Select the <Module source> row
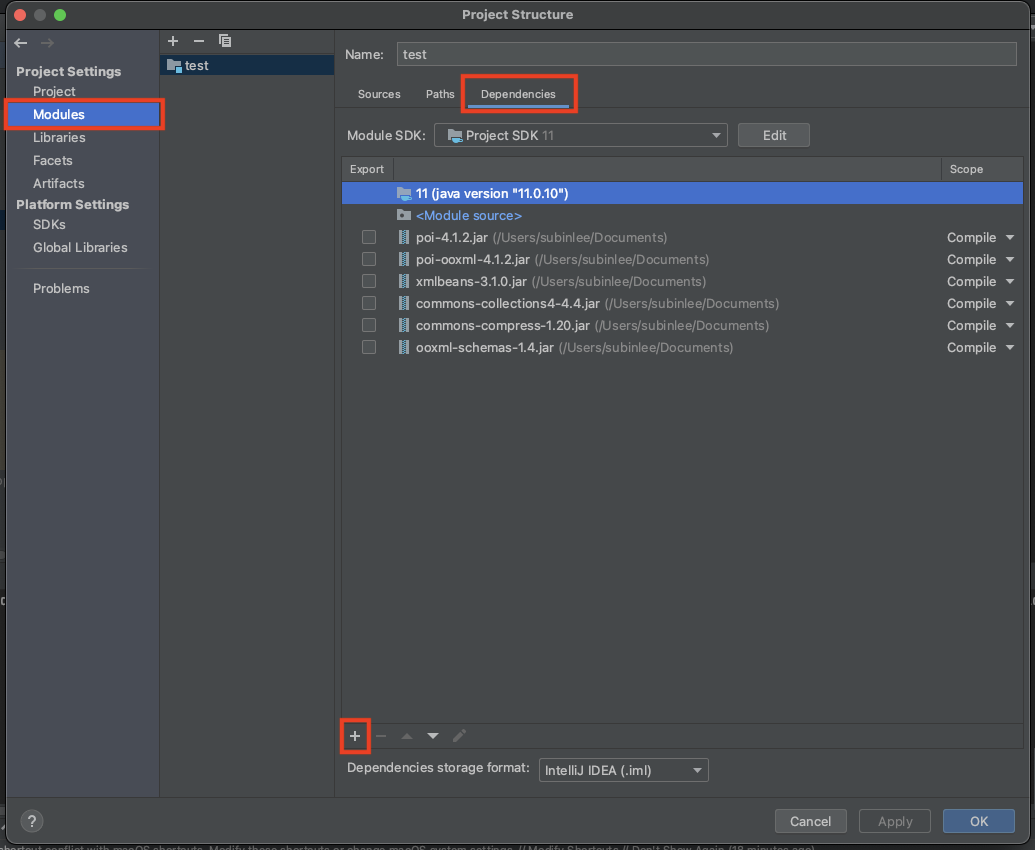 pyautogui.click(x=683, y=215)
